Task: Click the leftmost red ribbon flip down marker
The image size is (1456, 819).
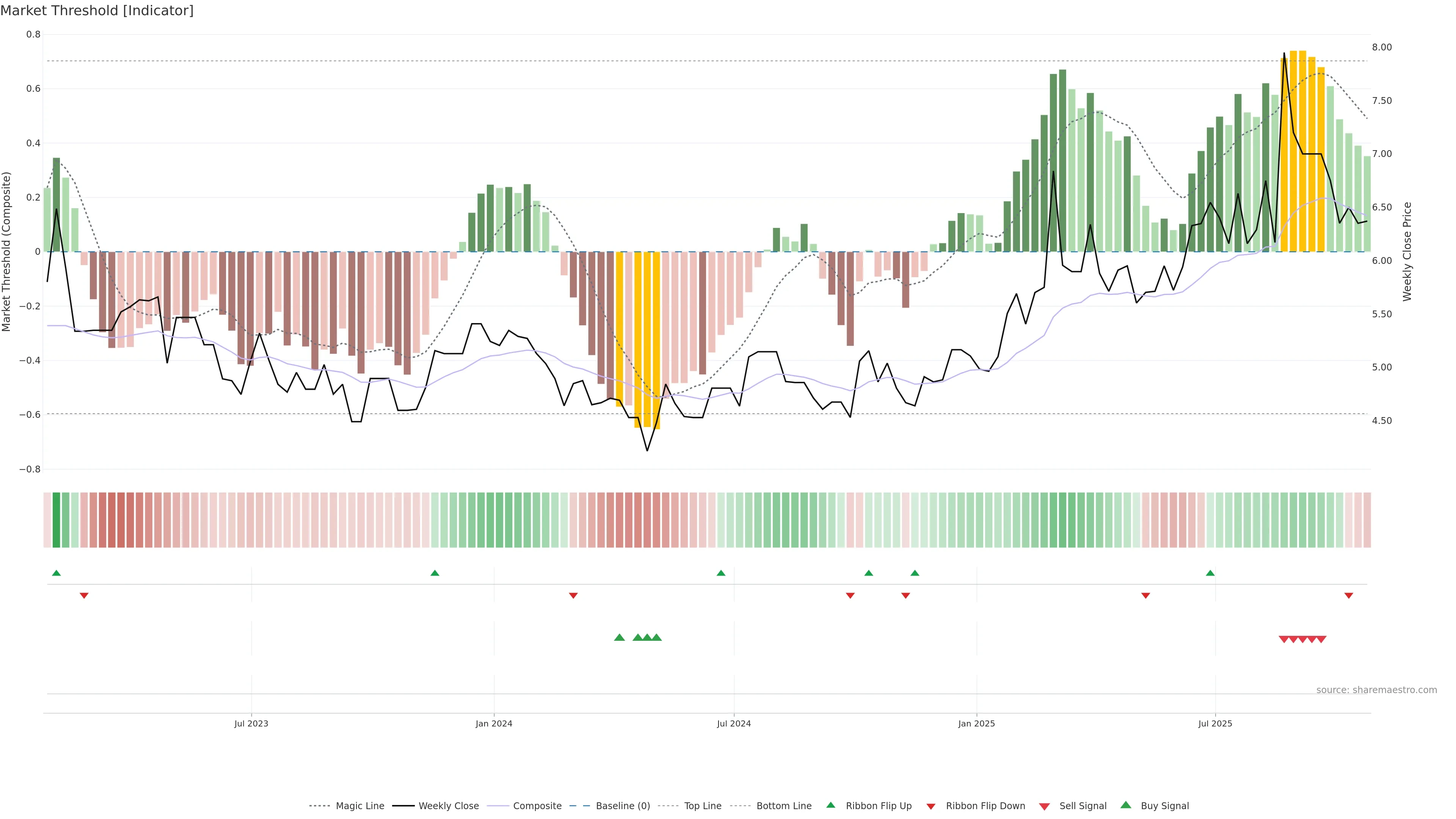Action: [x=84, y=595]
